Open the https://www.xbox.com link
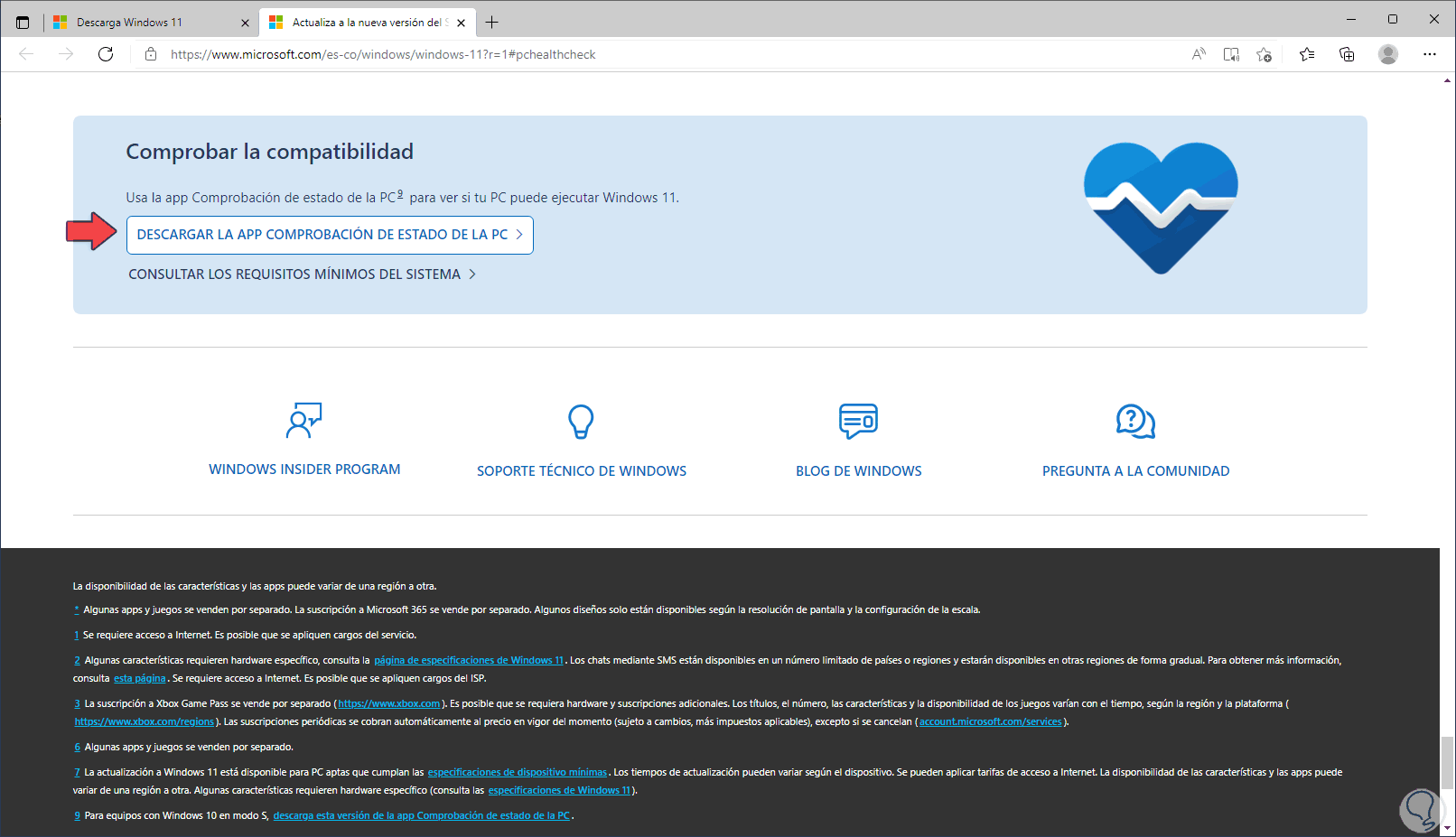 tap(389, 703)
